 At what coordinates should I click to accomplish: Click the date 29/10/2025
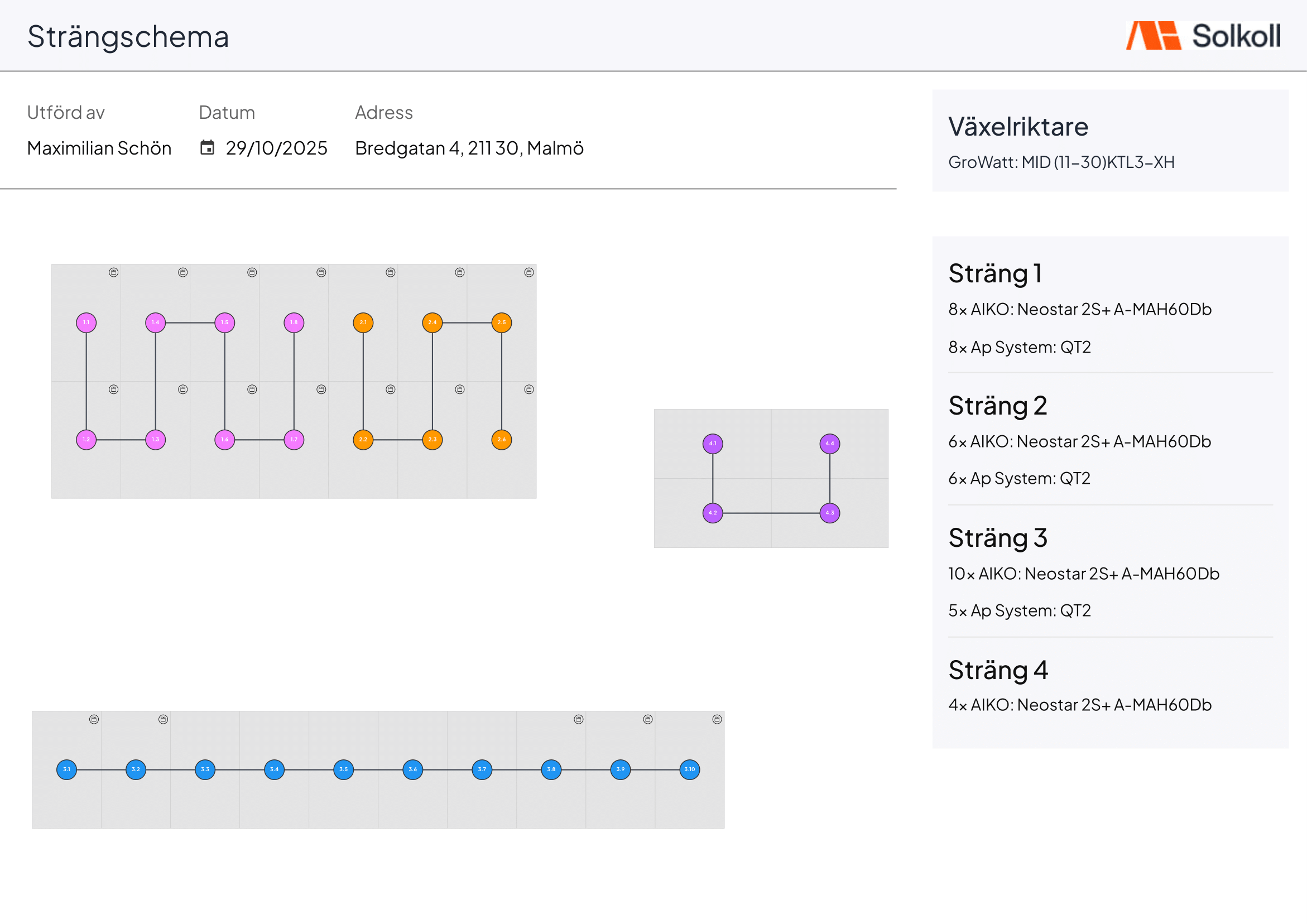pyautogui.click(x=277, y=148)
